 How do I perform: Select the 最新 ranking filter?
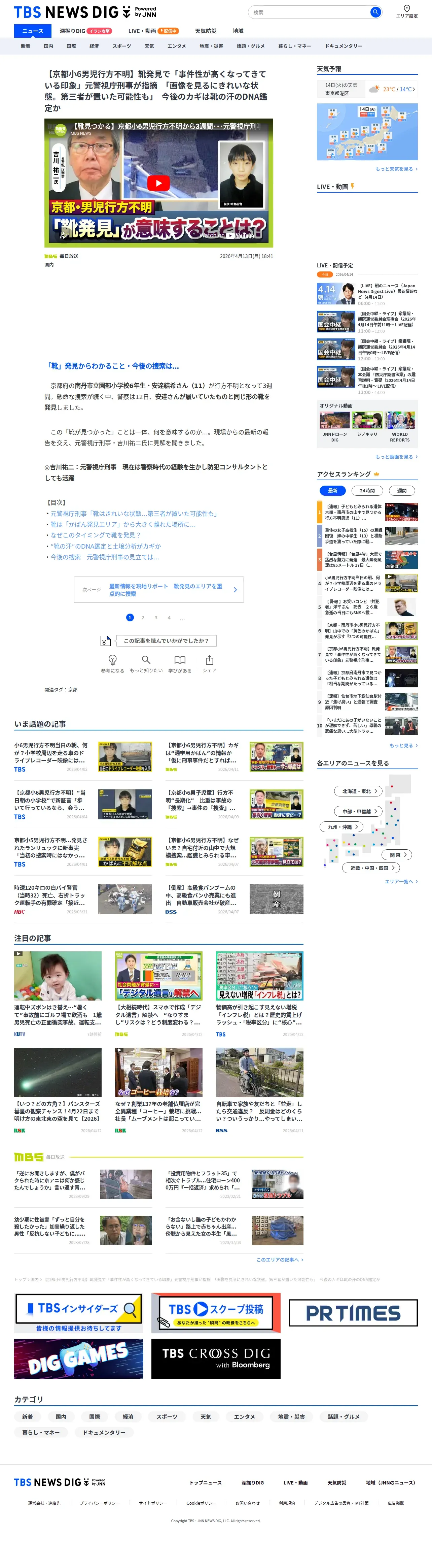332,491
